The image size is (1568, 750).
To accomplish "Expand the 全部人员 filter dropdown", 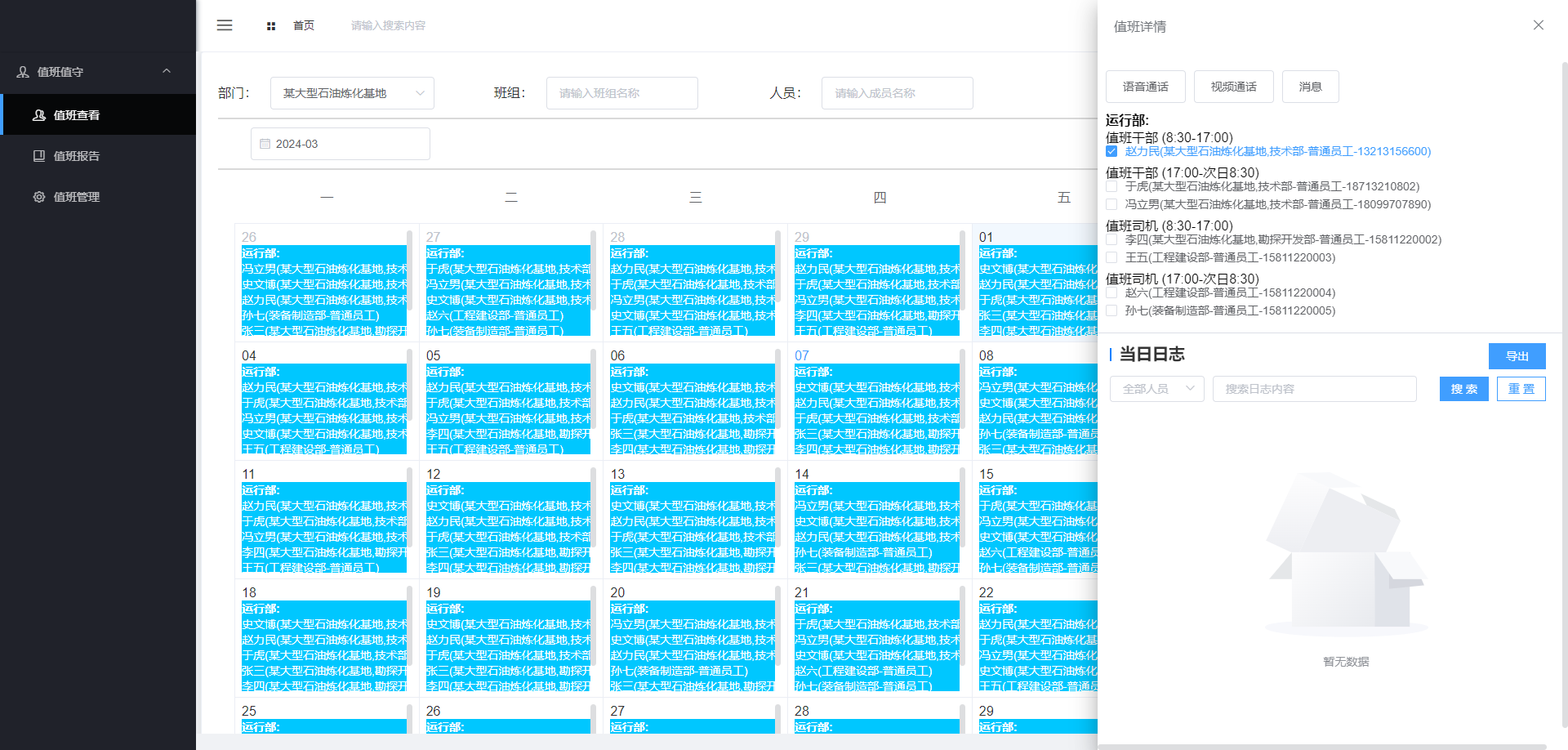I will pyautogui.click(x=1156, y=389).
